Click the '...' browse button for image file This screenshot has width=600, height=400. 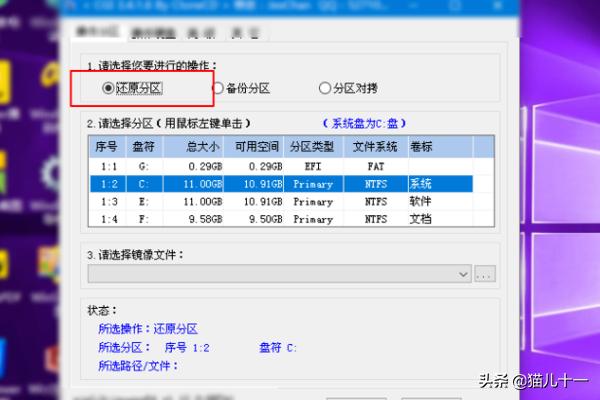(485, 273)
